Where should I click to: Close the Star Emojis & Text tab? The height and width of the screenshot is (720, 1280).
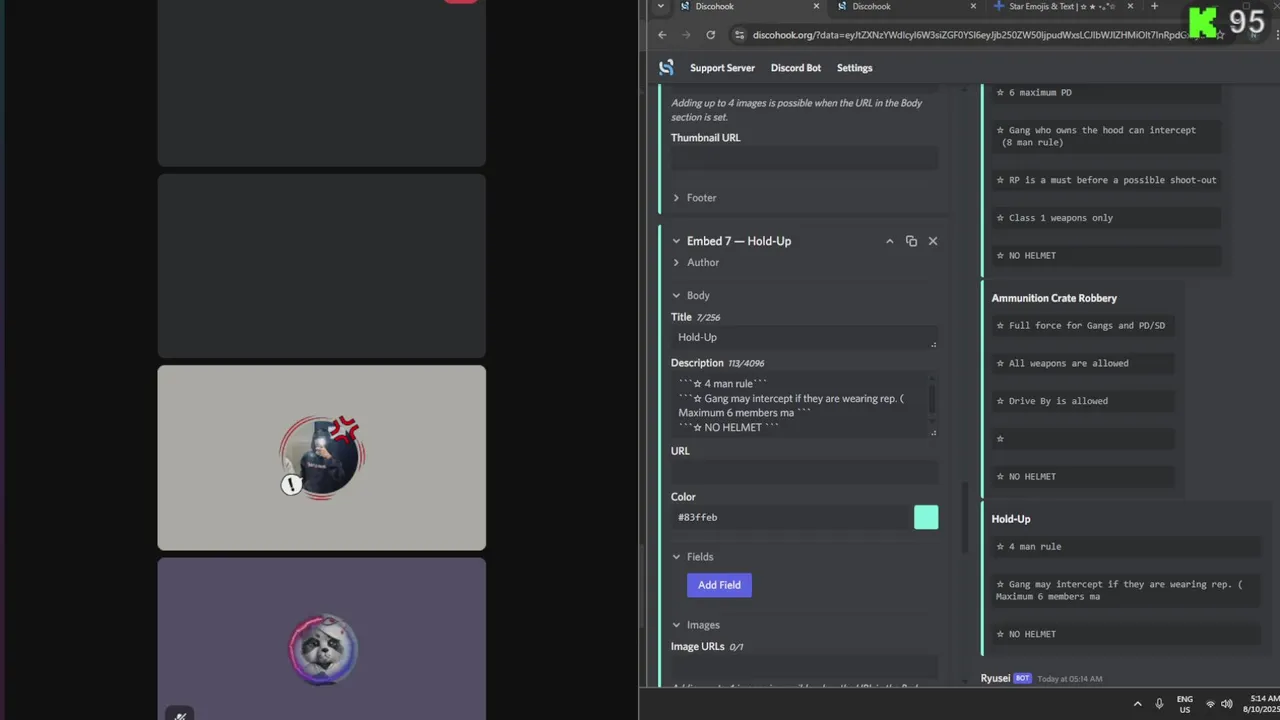click(1130, 6)
